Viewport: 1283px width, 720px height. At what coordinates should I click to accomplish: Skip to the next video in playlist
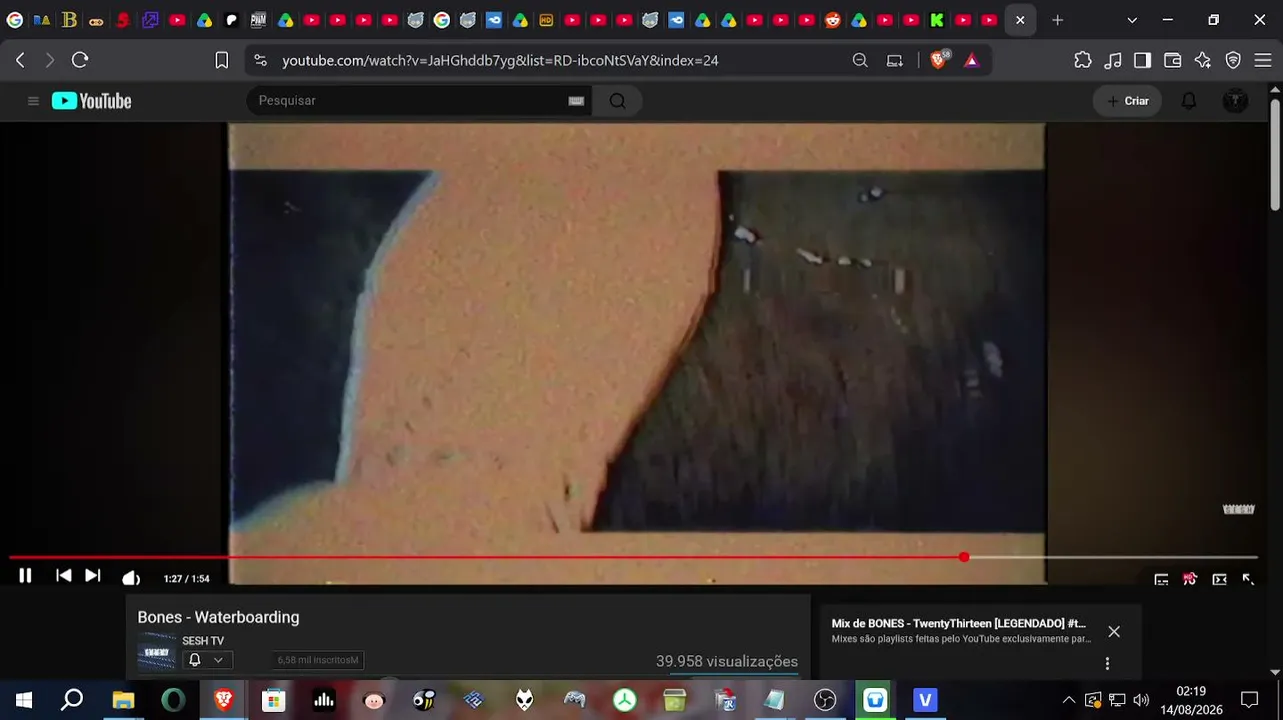[x=92, y=575]
